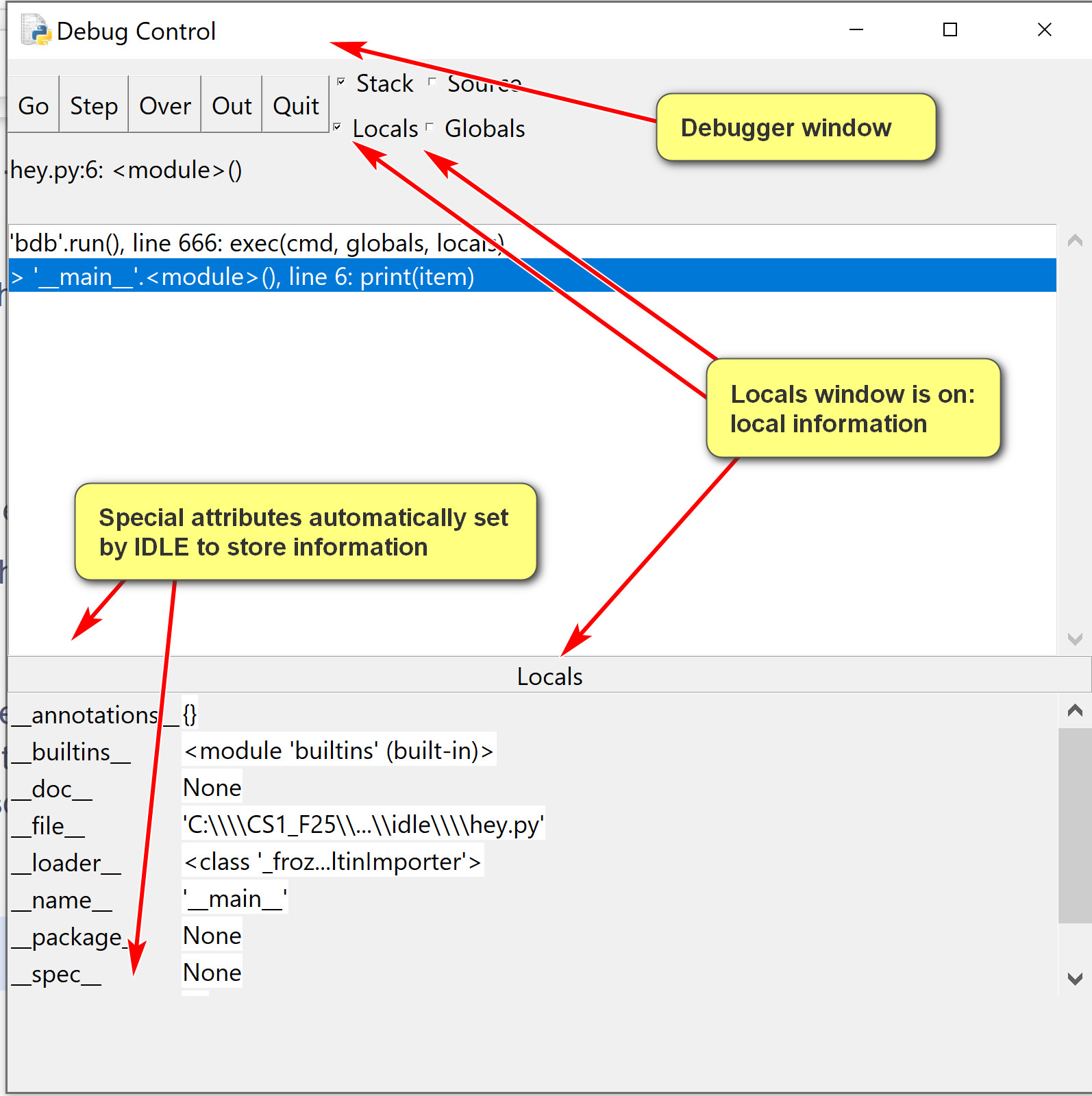Quit the debugger with the Quit button
The height and width of the screenshot is (1096, 1092).
tap(295, 105)
